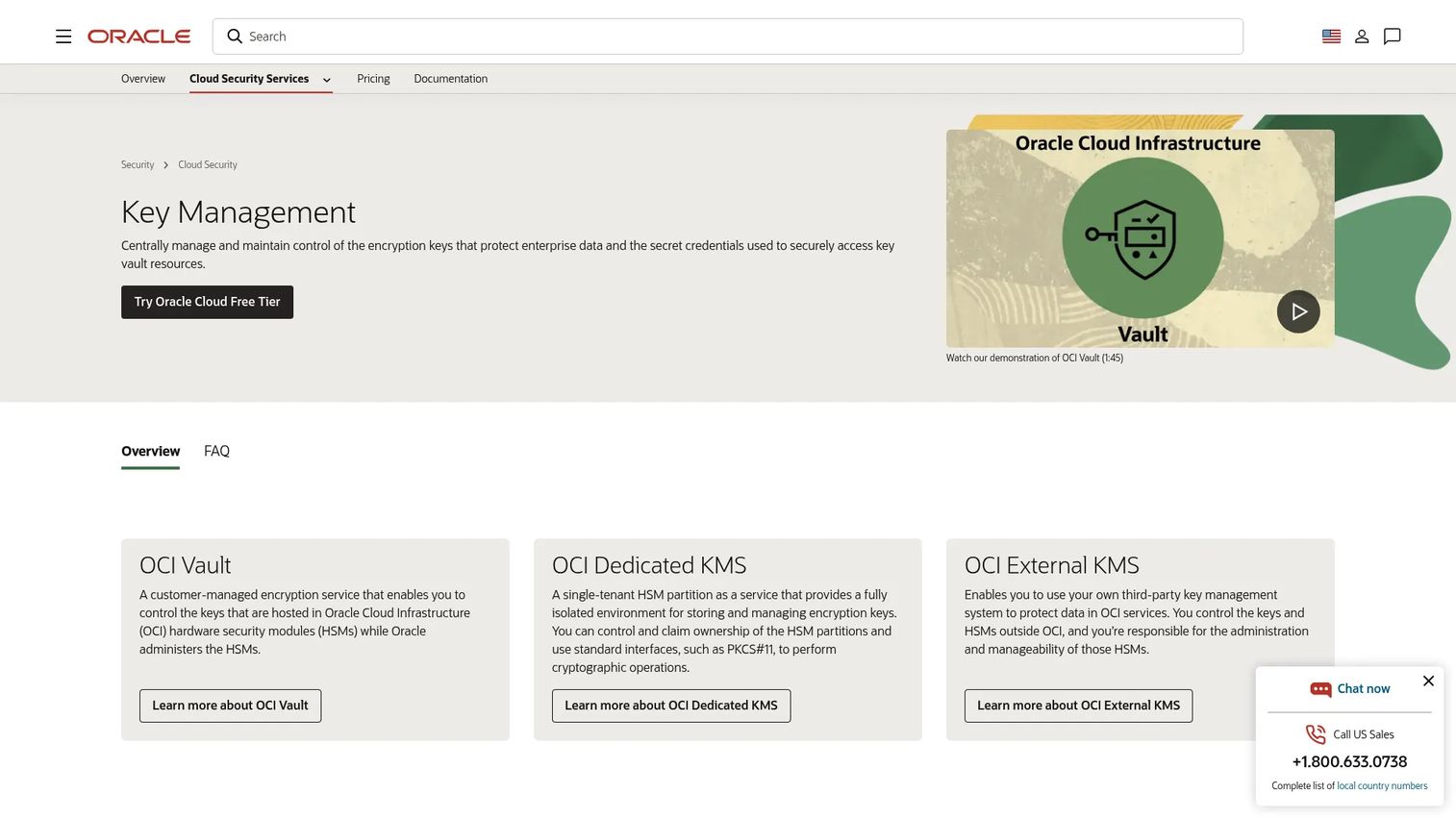Click the Oracle Cloud Infrastructure Vault thumbnail

1140,238
